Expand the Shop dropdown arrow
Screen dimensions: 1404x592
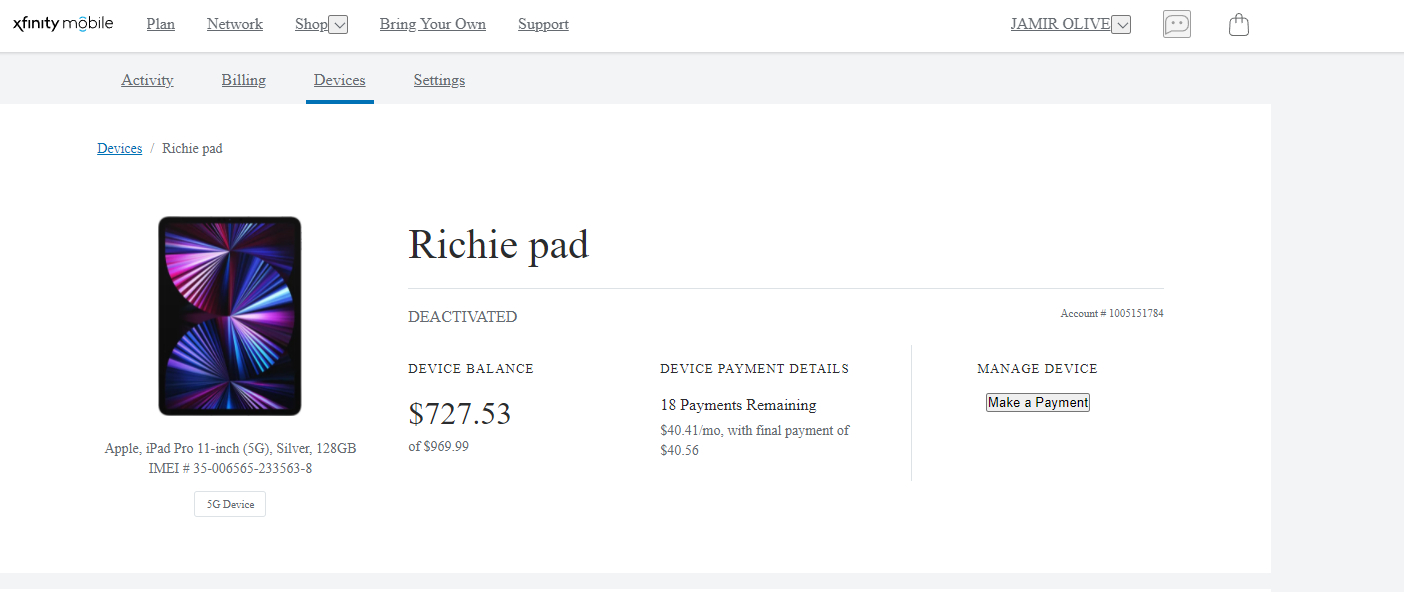pos(338,25)
